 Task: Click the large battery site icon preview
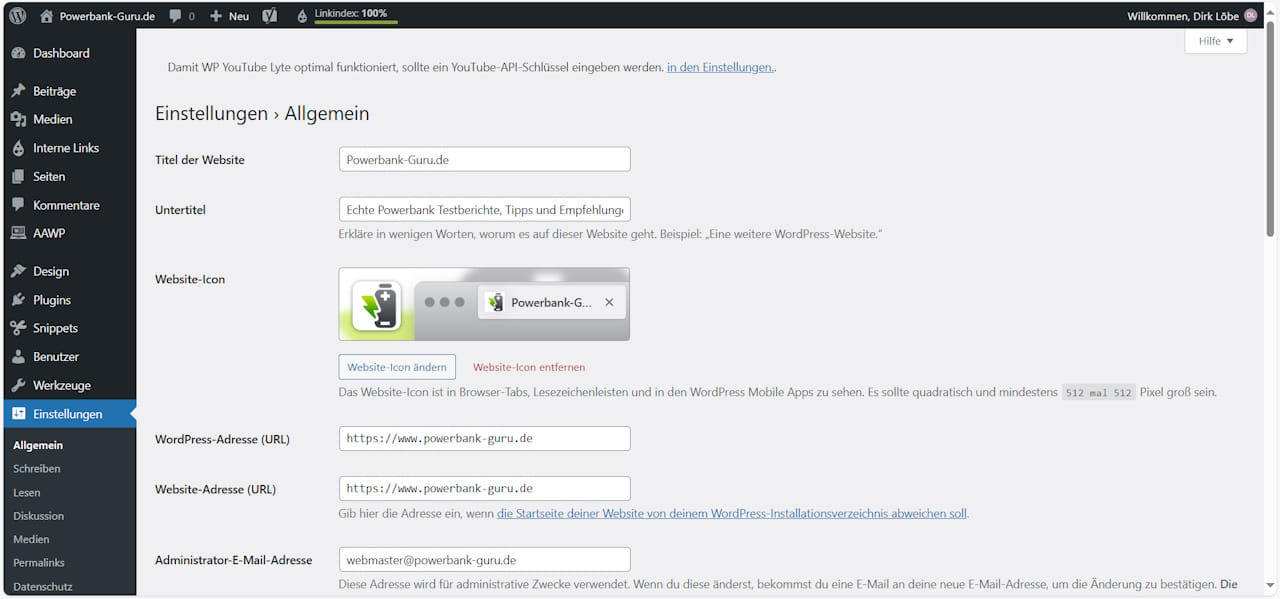pos(376,305)
